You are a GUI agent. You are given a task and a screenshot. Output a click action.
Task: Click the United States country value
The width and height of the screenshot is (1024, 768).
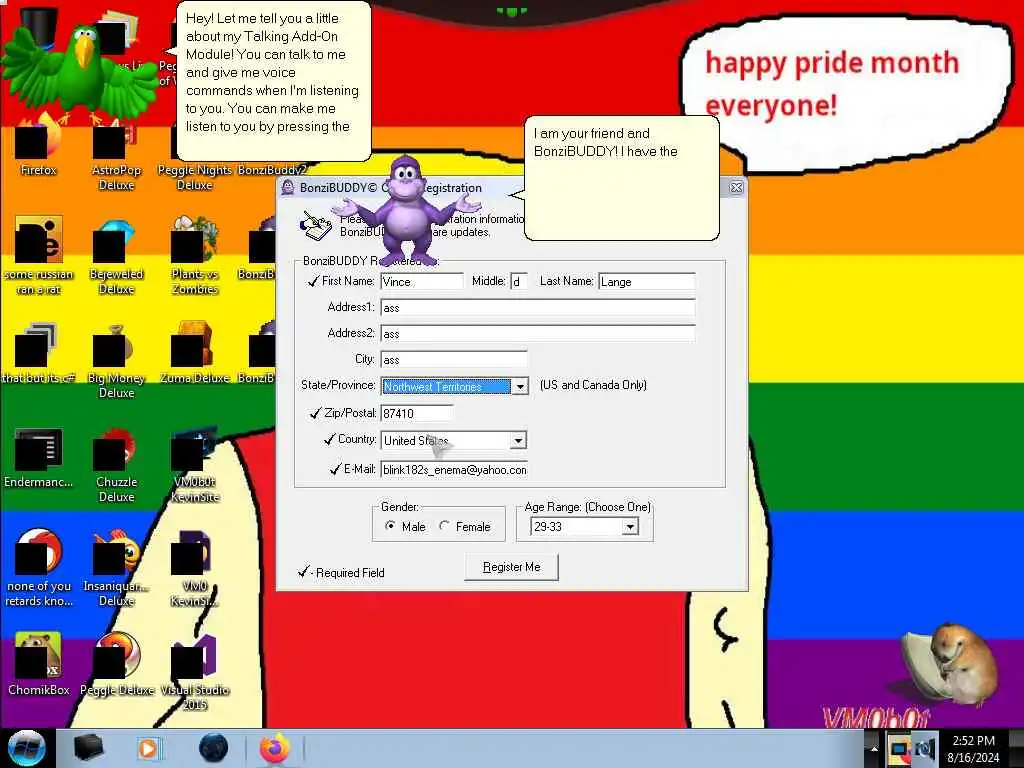(445, 441)
